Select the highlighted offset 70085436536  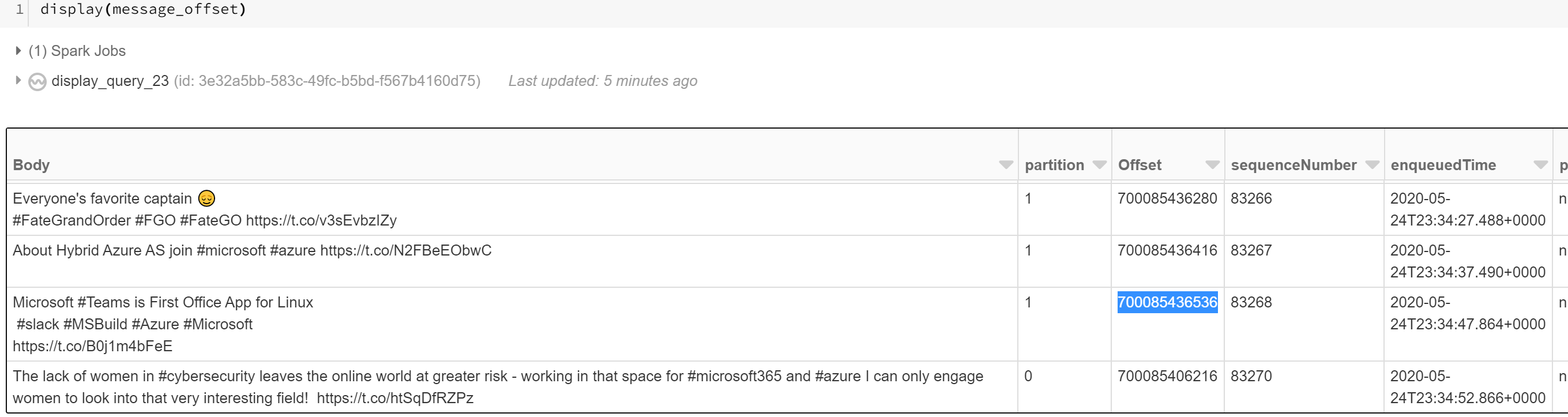(1166, 302)
